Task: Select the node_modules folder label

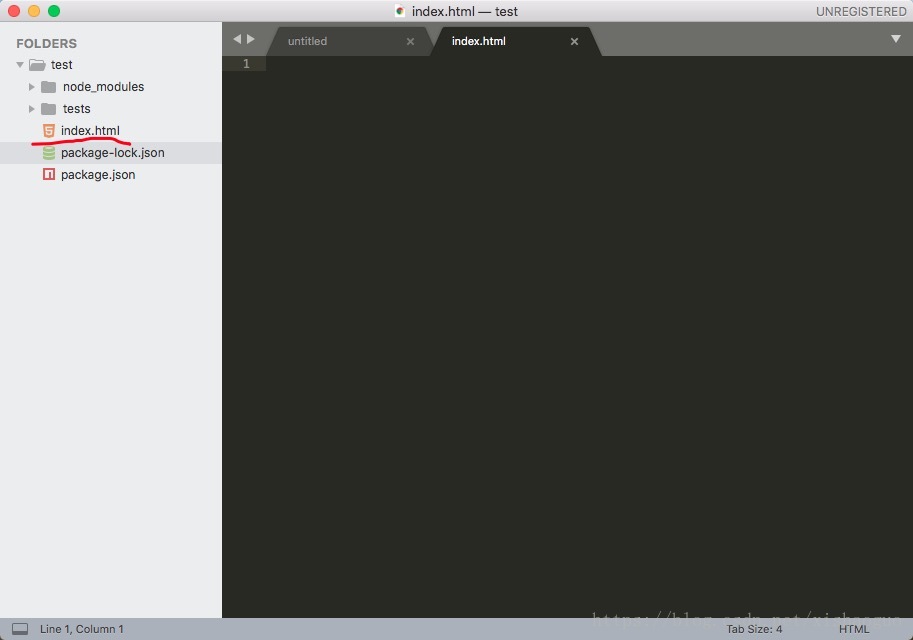Action: (x=104, y=87)
